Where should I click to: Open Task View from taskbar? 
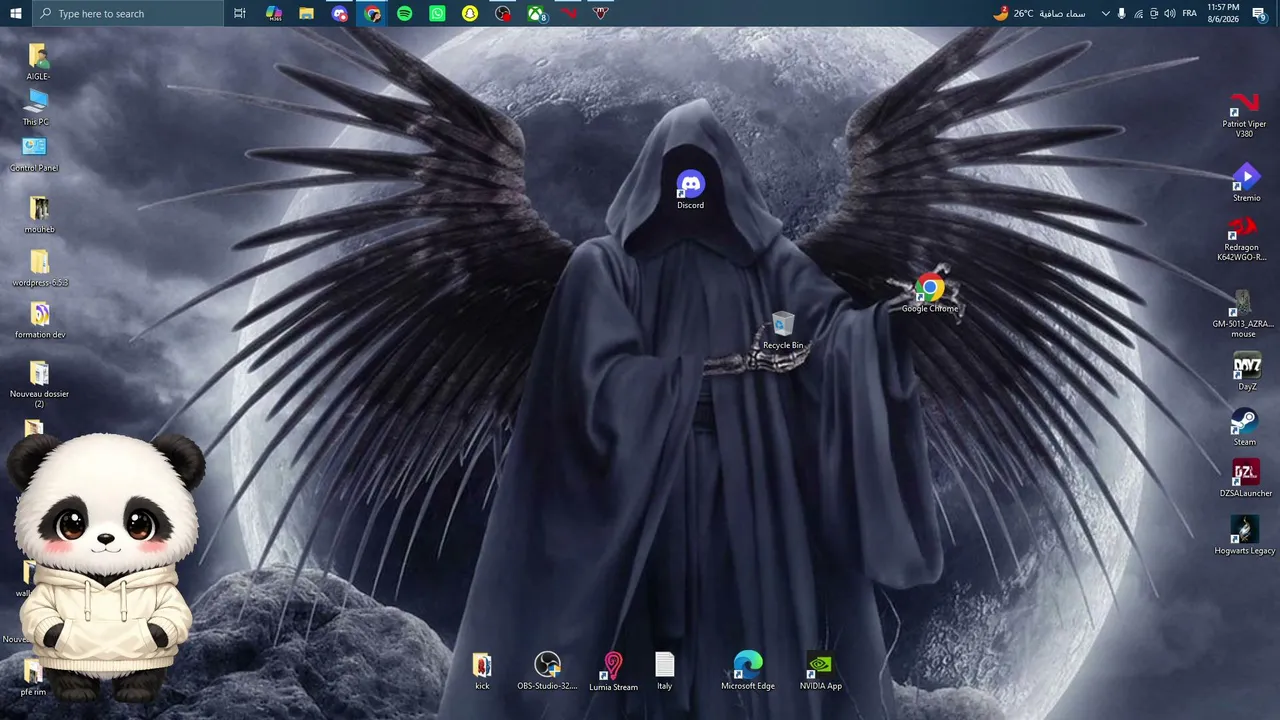pos(240,13)
